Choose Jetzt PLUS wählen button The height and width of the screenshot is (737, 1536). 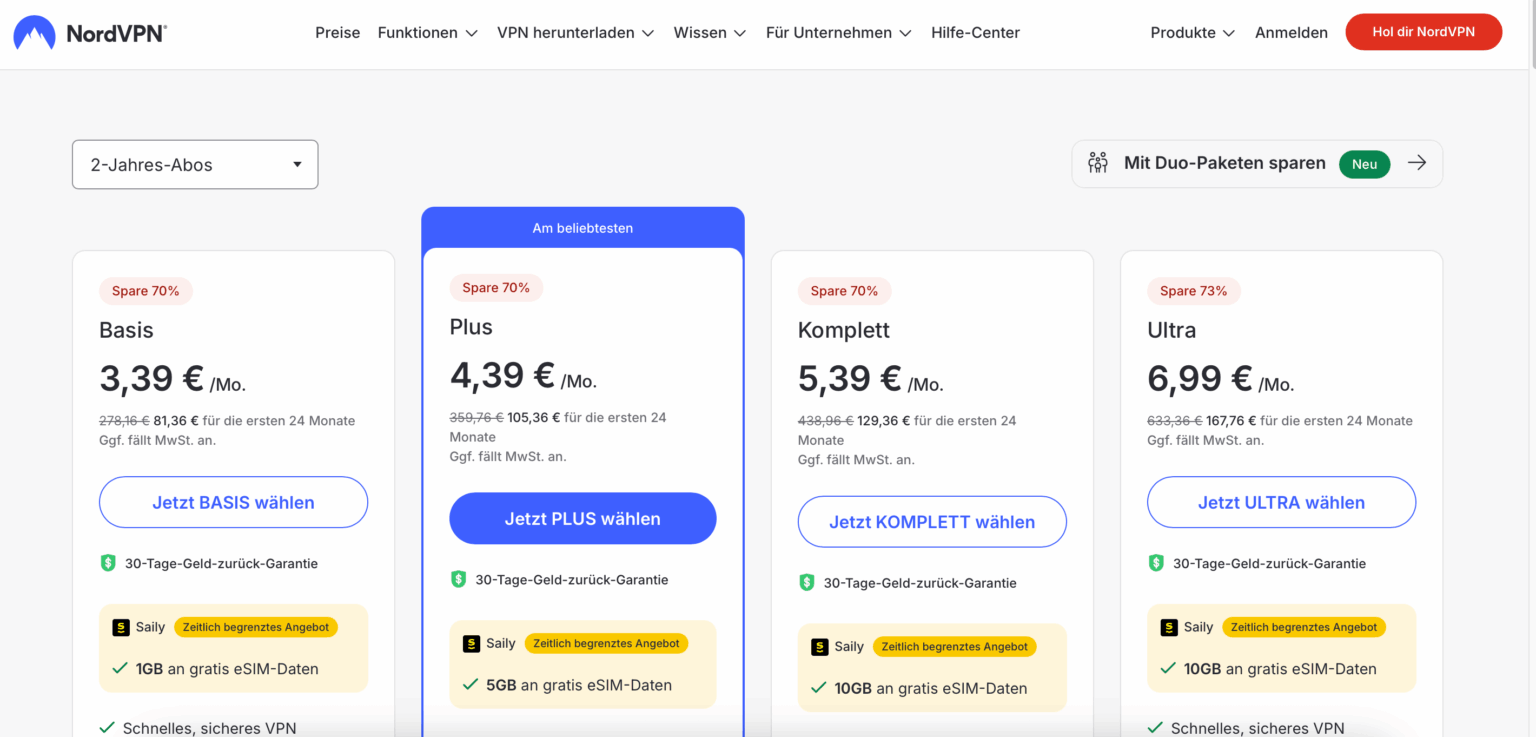tap(583, 518)
